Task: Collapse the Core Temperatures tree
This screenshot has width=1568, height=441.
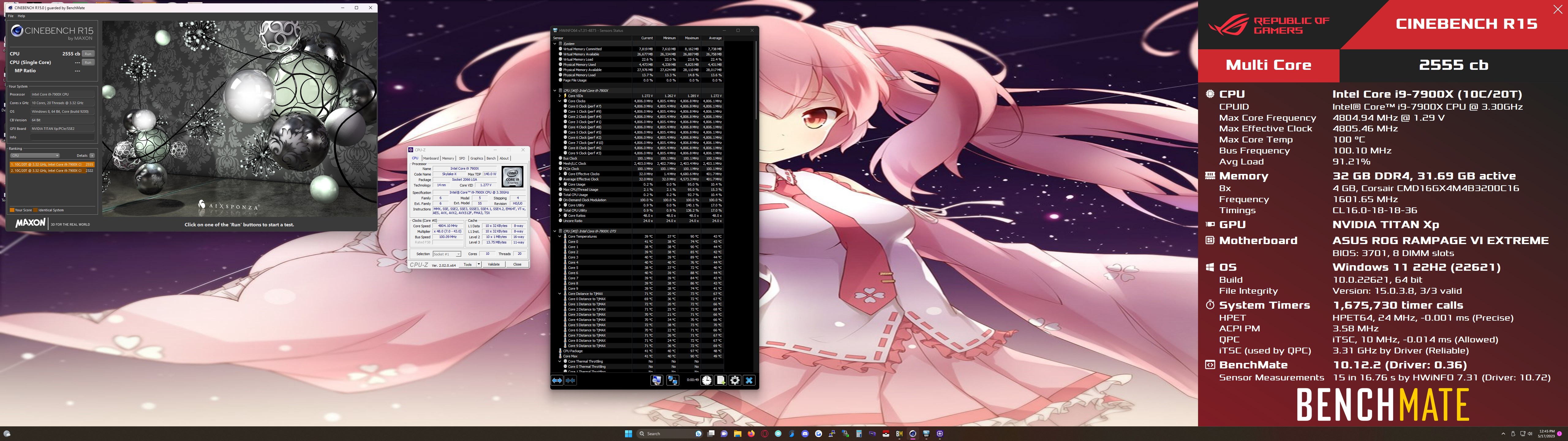Action: [x=560, y=236]
